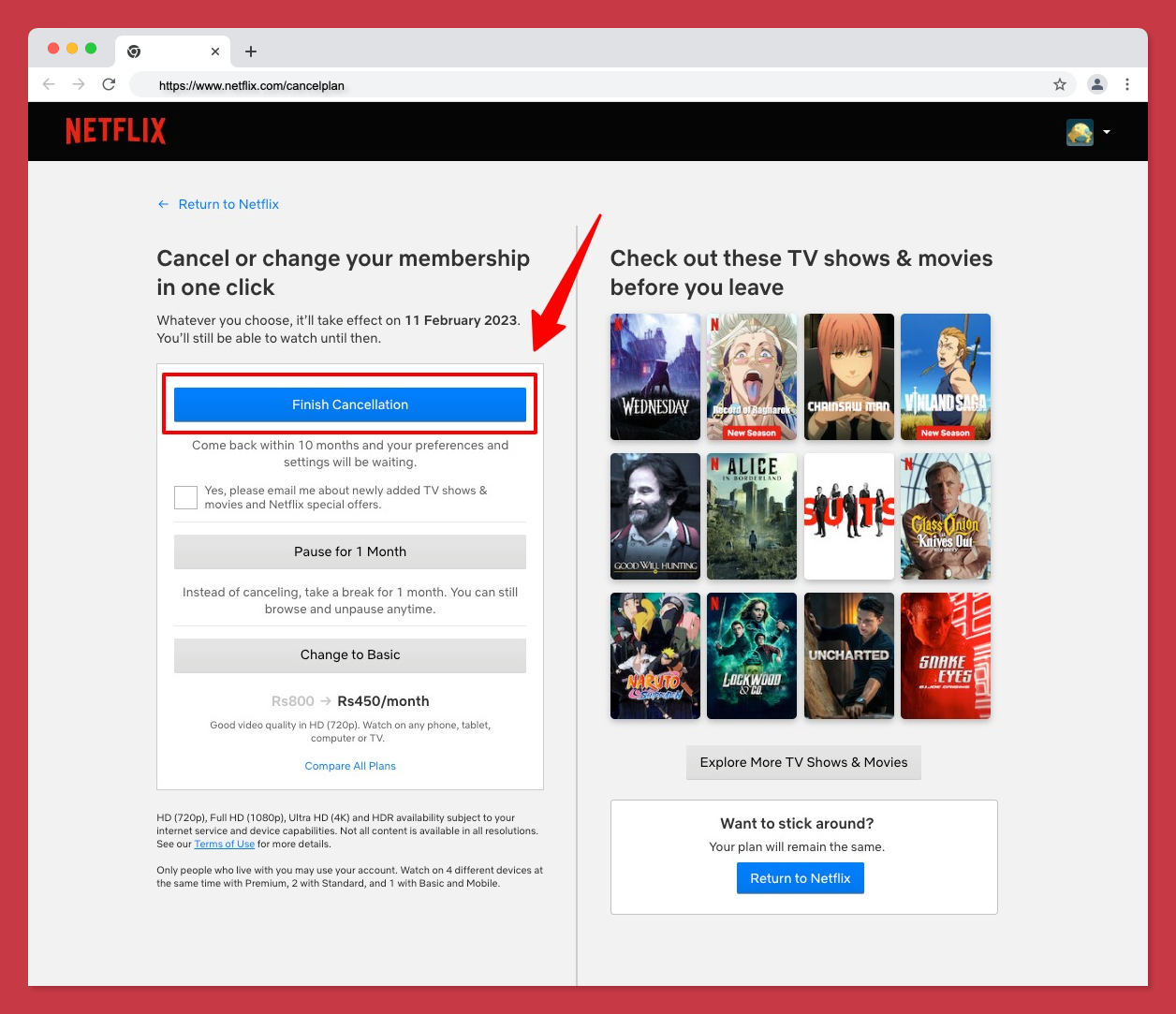Open the Snake Eyes poster
Screen dimensions: 1176x1014
pyautogui.click(x=946, y=655)
